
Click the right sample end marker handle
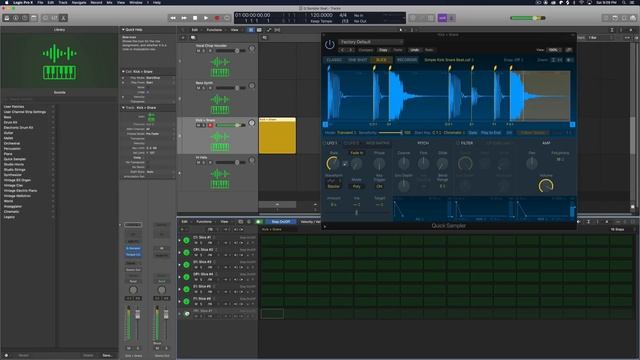pyautogui.click(x=572, y=124)
